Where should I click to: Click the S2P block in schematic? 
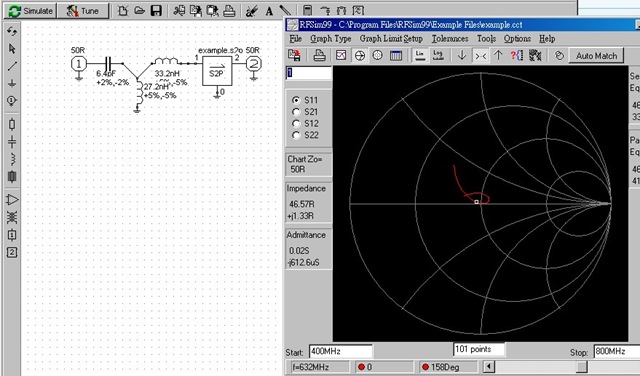point(217,71)
